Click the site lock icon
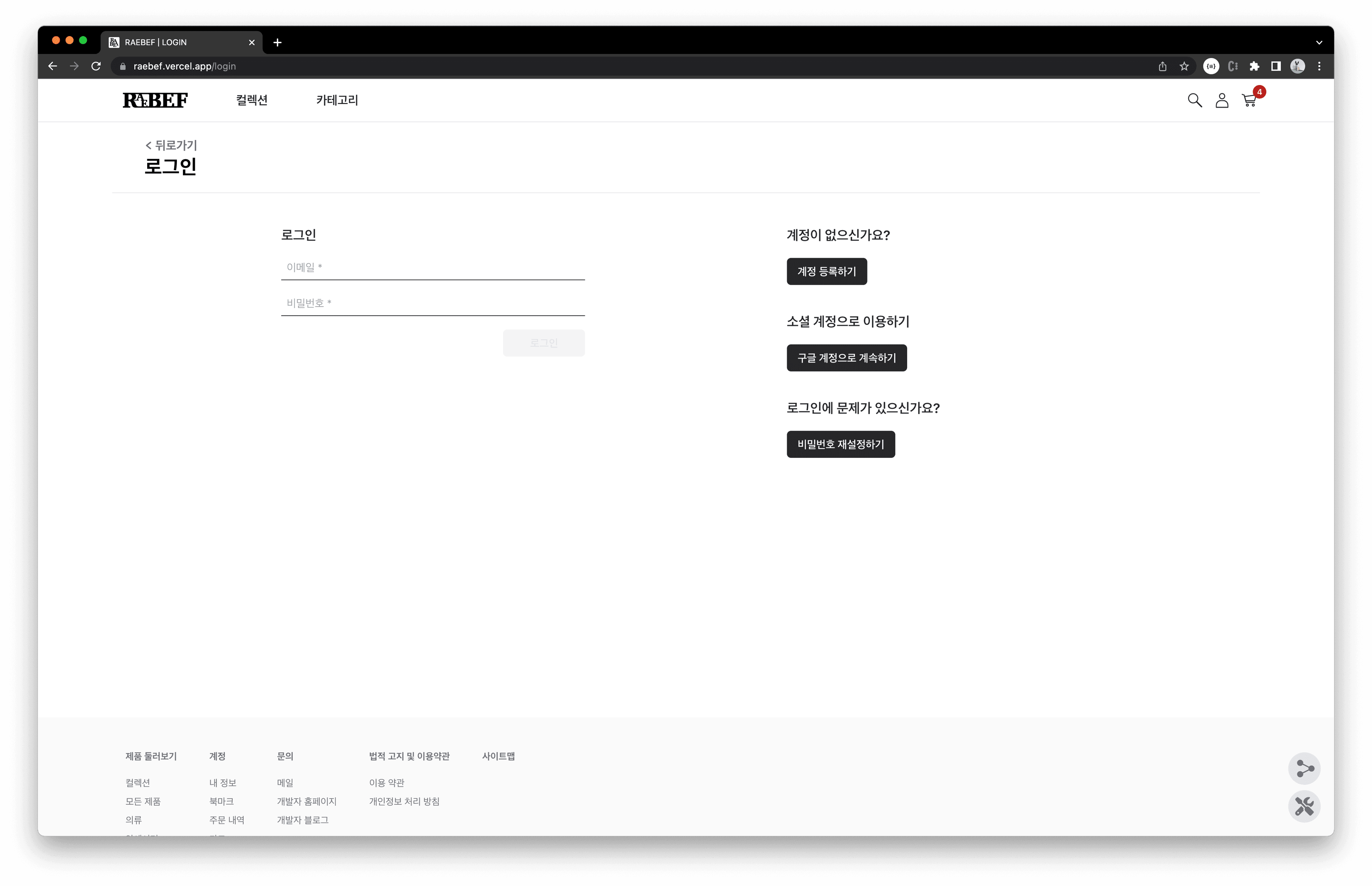This screenshot has width=1372, height=886. pyautogui.click(x=123, y=66)
